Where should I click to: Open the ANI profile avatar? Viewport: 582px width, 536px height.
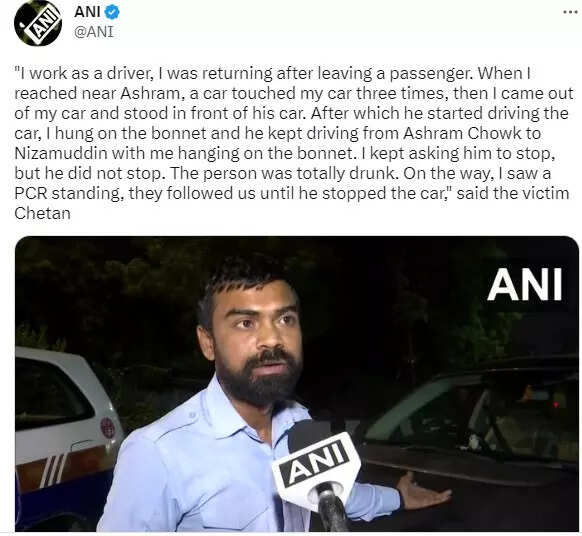click(38, 23)
